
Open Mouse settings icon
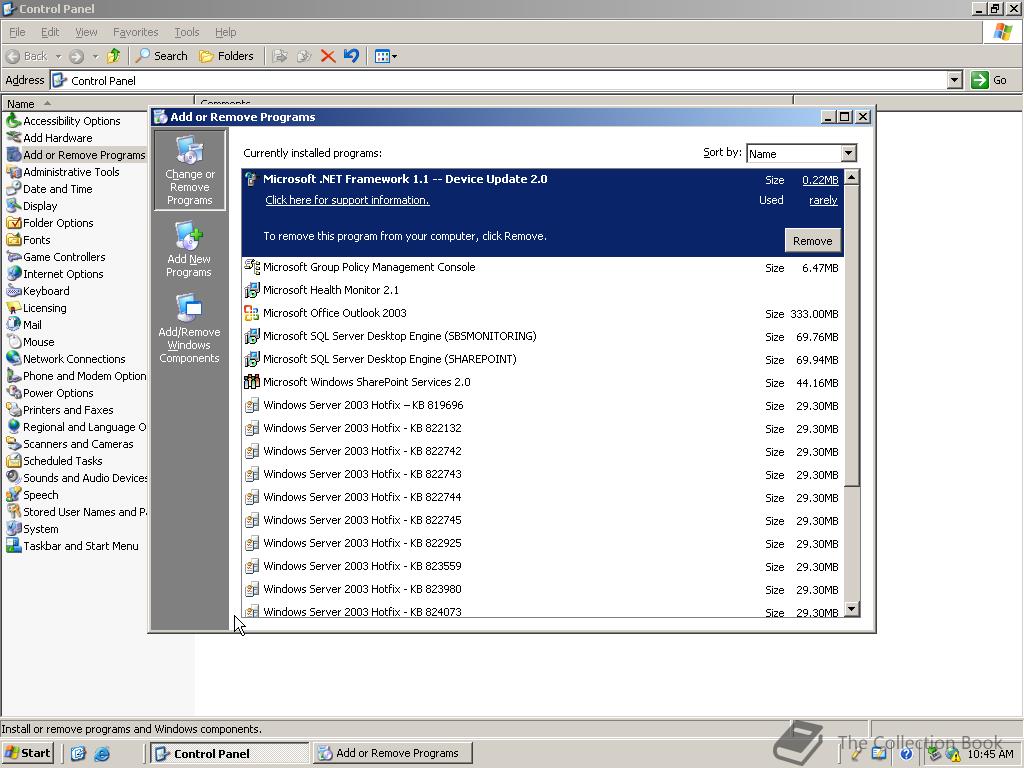point(13,342)
